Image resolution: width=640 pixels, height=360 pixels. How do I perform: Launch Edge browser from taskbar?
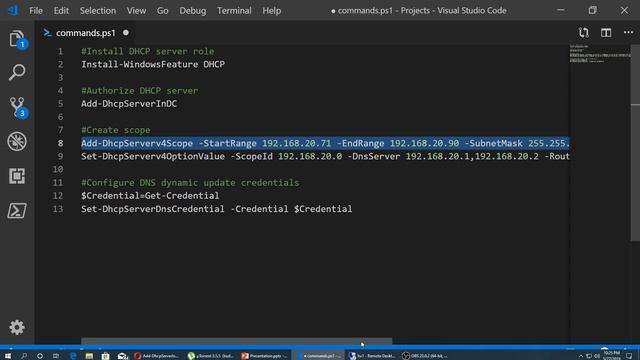73,356
